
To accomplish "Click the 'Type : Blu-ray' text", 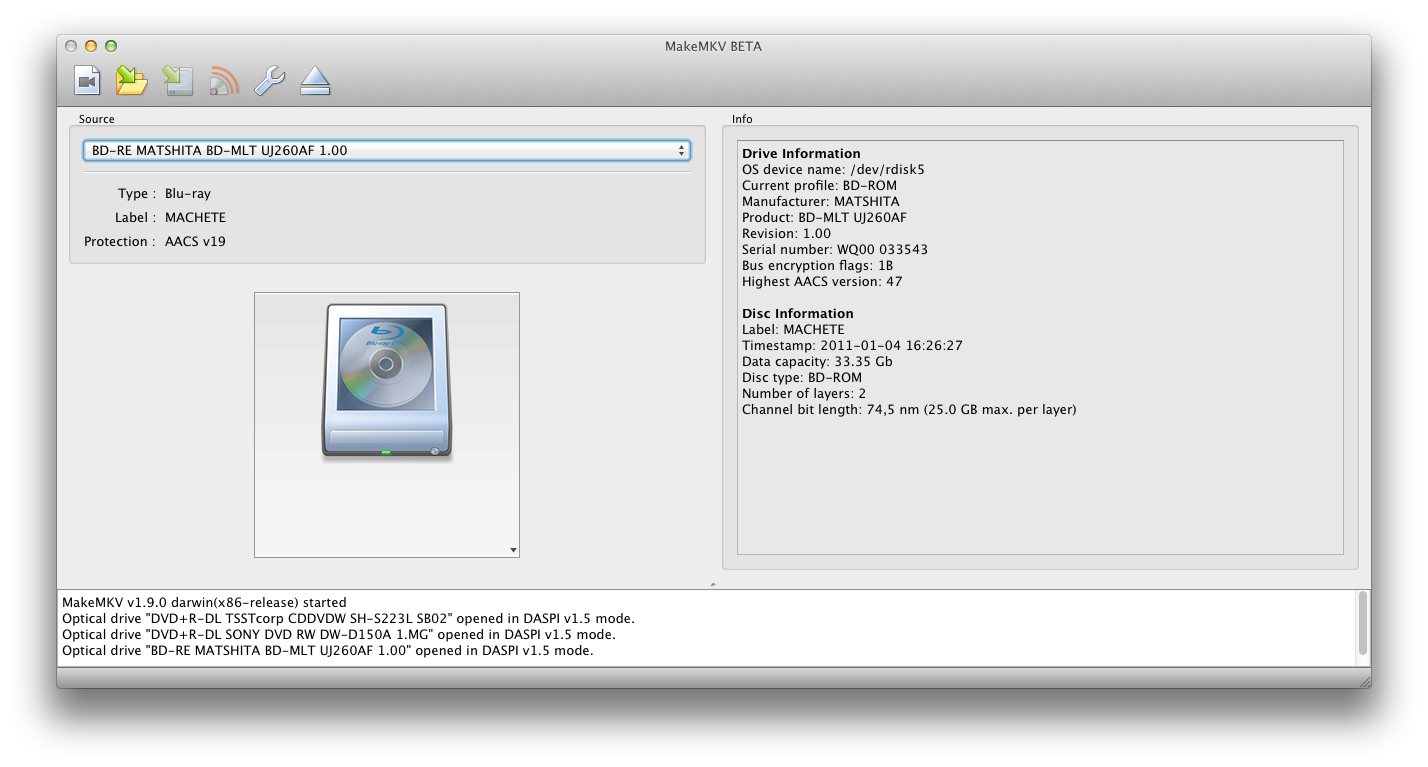I will 164,194.
